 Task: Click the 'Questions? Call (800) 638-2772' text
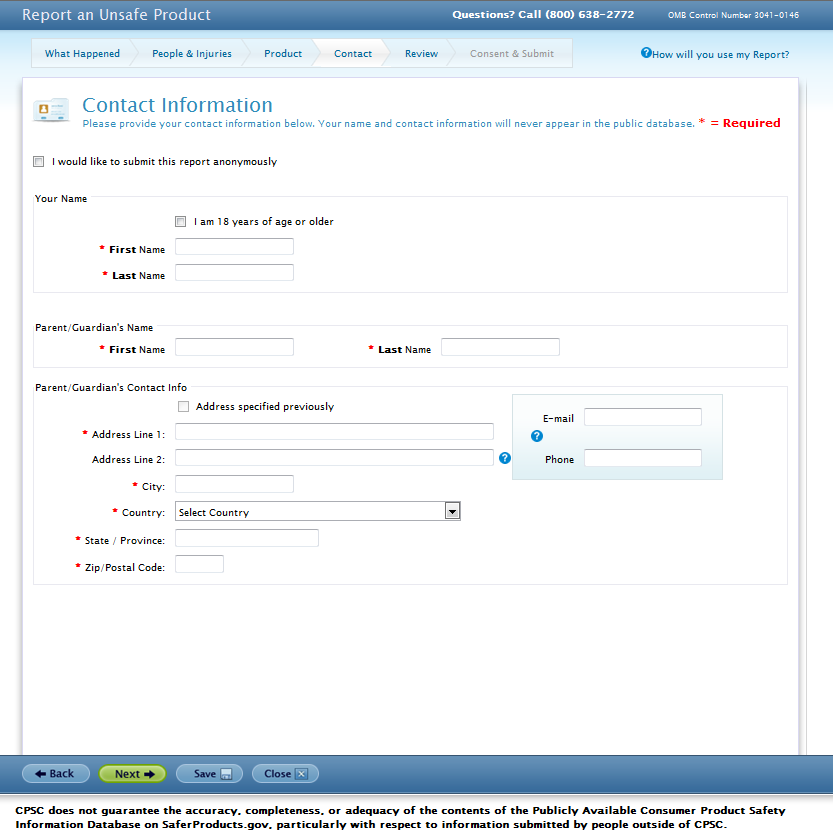[x=543, y=14]
